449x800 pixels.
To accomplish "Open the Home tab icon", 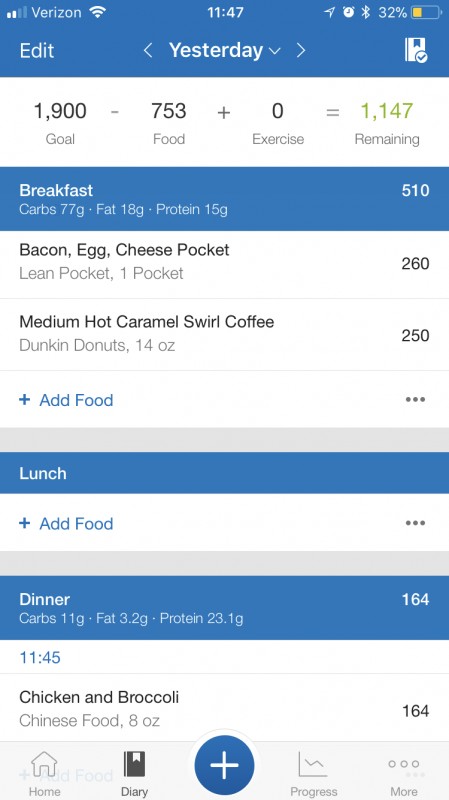I will click(x=44, y=764).
